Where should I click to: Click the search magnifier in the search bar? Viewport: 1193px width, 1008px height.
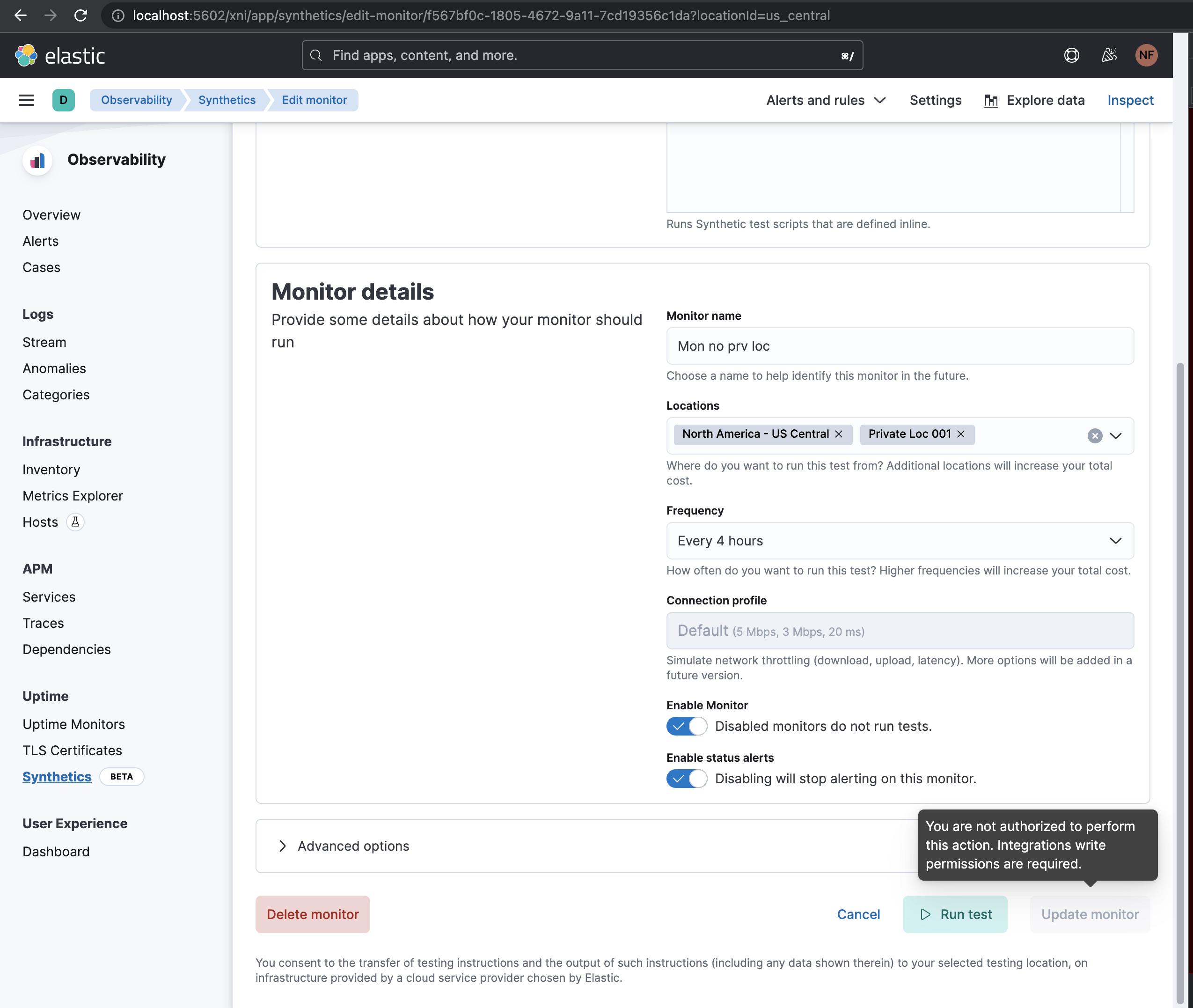[315, 55]
